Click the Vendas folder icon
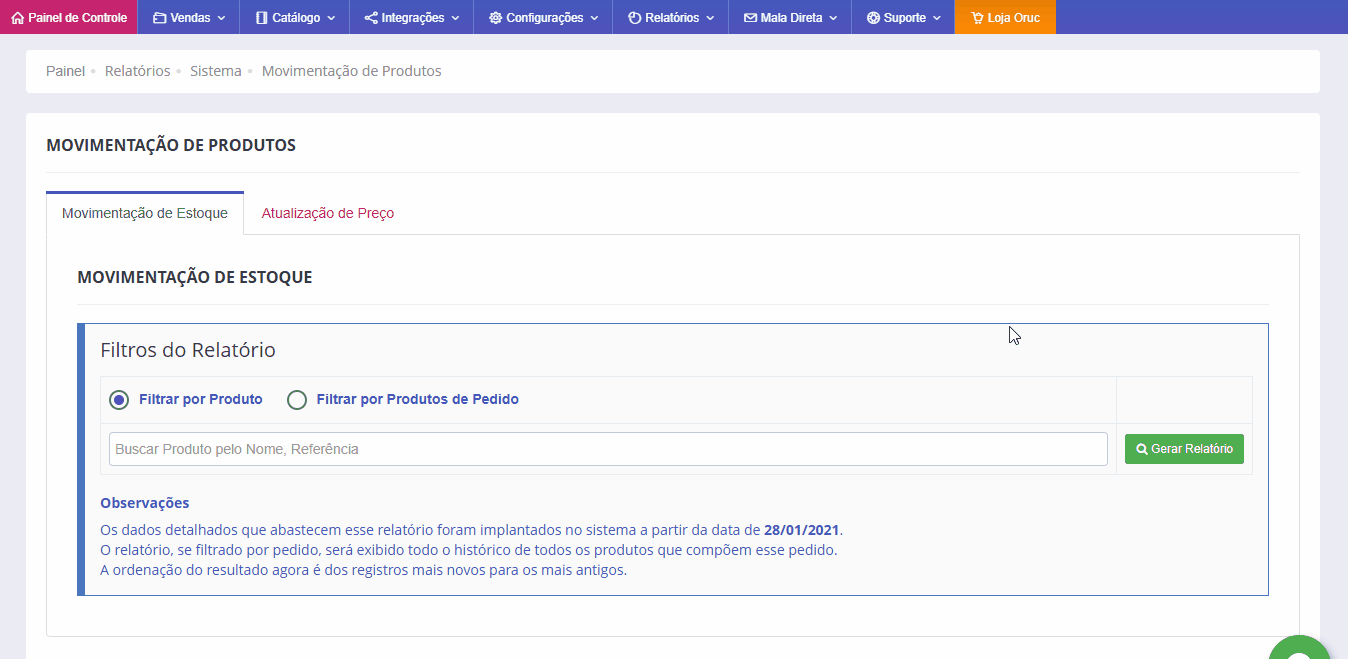This screenshot has height=659, width=1348. click(x=160, y=18)
